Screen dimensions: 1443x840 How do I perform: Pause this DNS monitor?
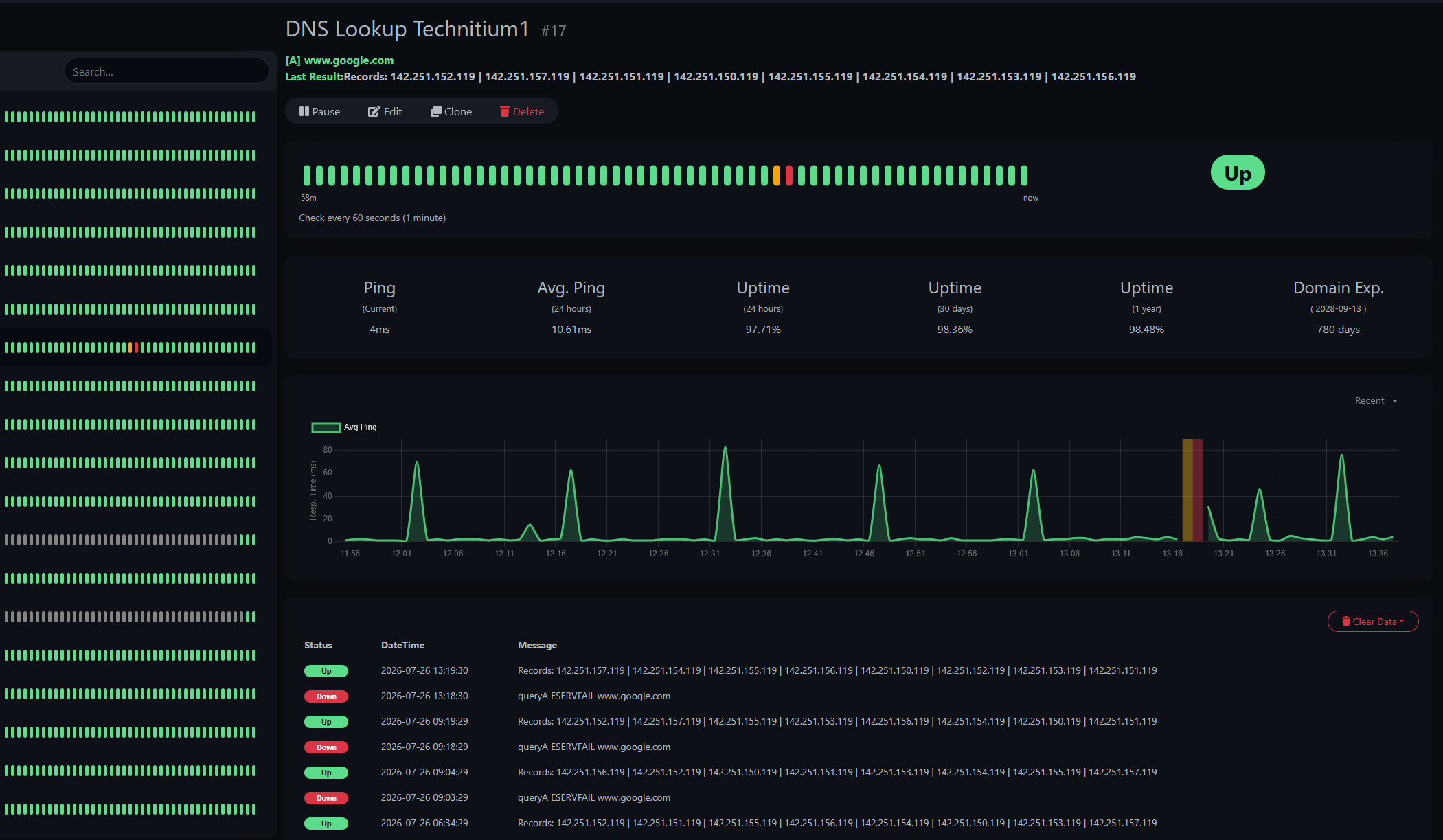319,111
